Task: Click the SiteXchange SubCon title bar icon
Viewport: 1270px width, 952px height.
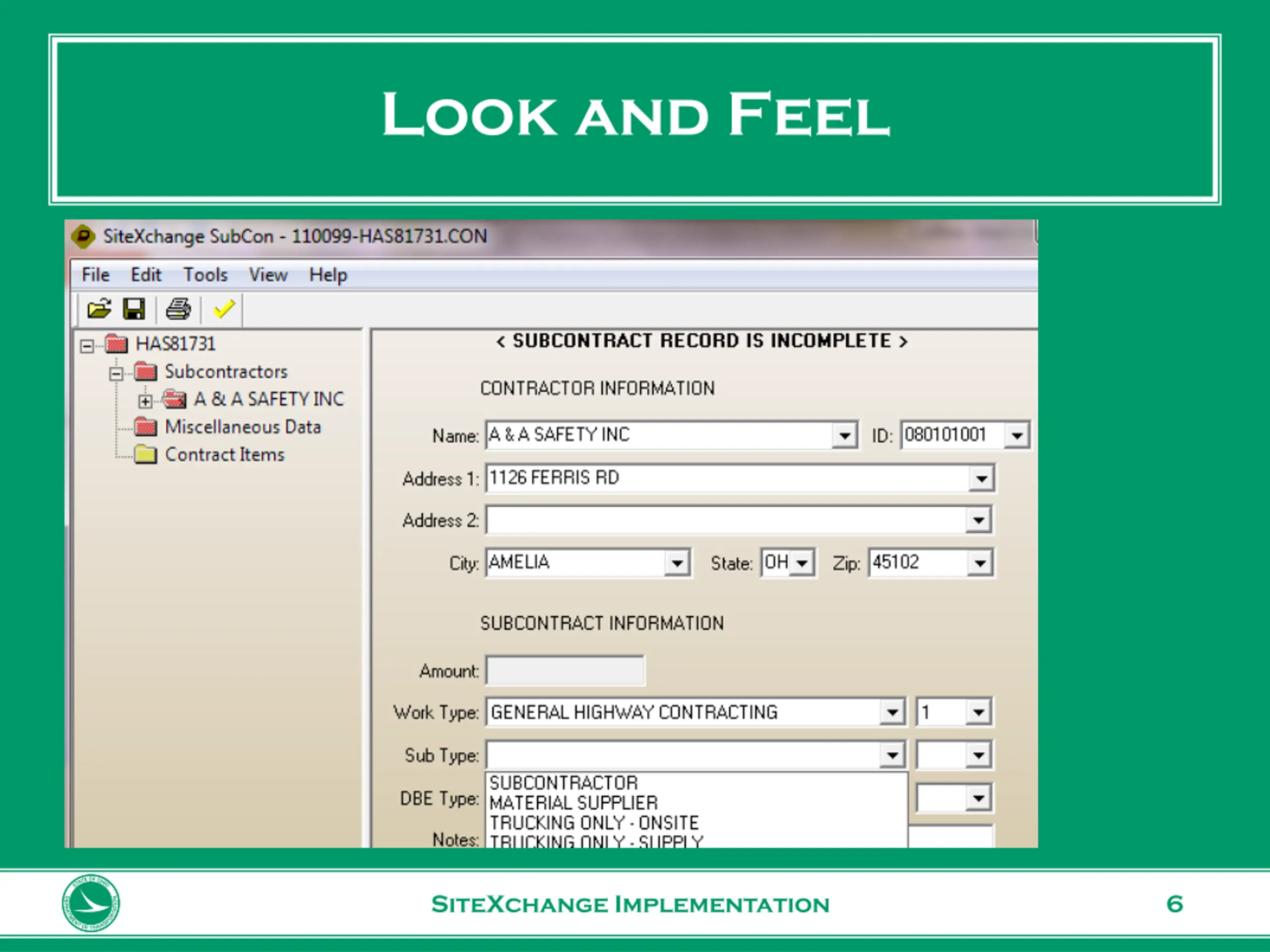Action: click(x=83, y=236)
